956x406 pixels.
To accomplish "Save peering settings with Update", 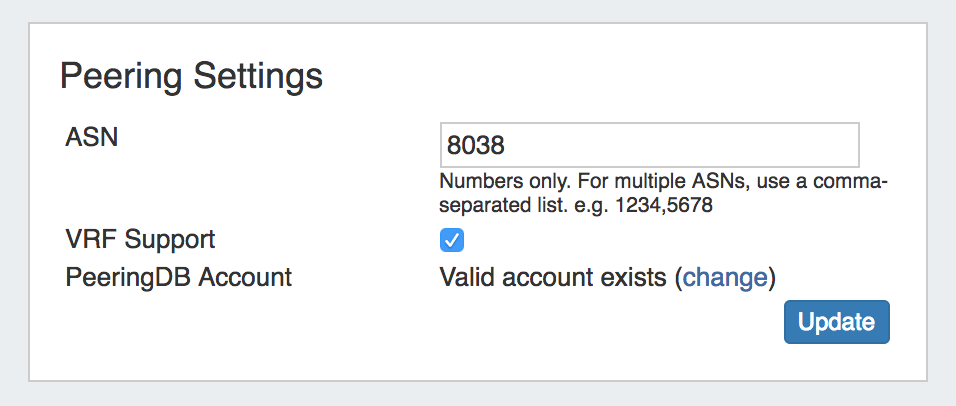I will pyautogui.click(x=836, y=321).
